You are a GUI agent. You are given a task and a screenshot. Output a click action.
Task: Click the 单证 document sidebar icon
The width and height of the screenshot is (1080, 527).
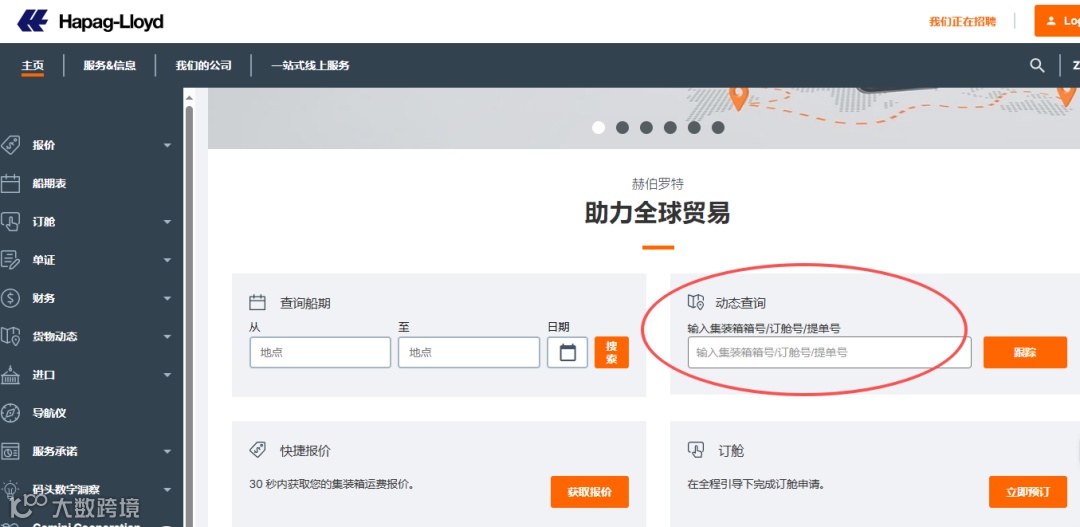pos(10,260)
